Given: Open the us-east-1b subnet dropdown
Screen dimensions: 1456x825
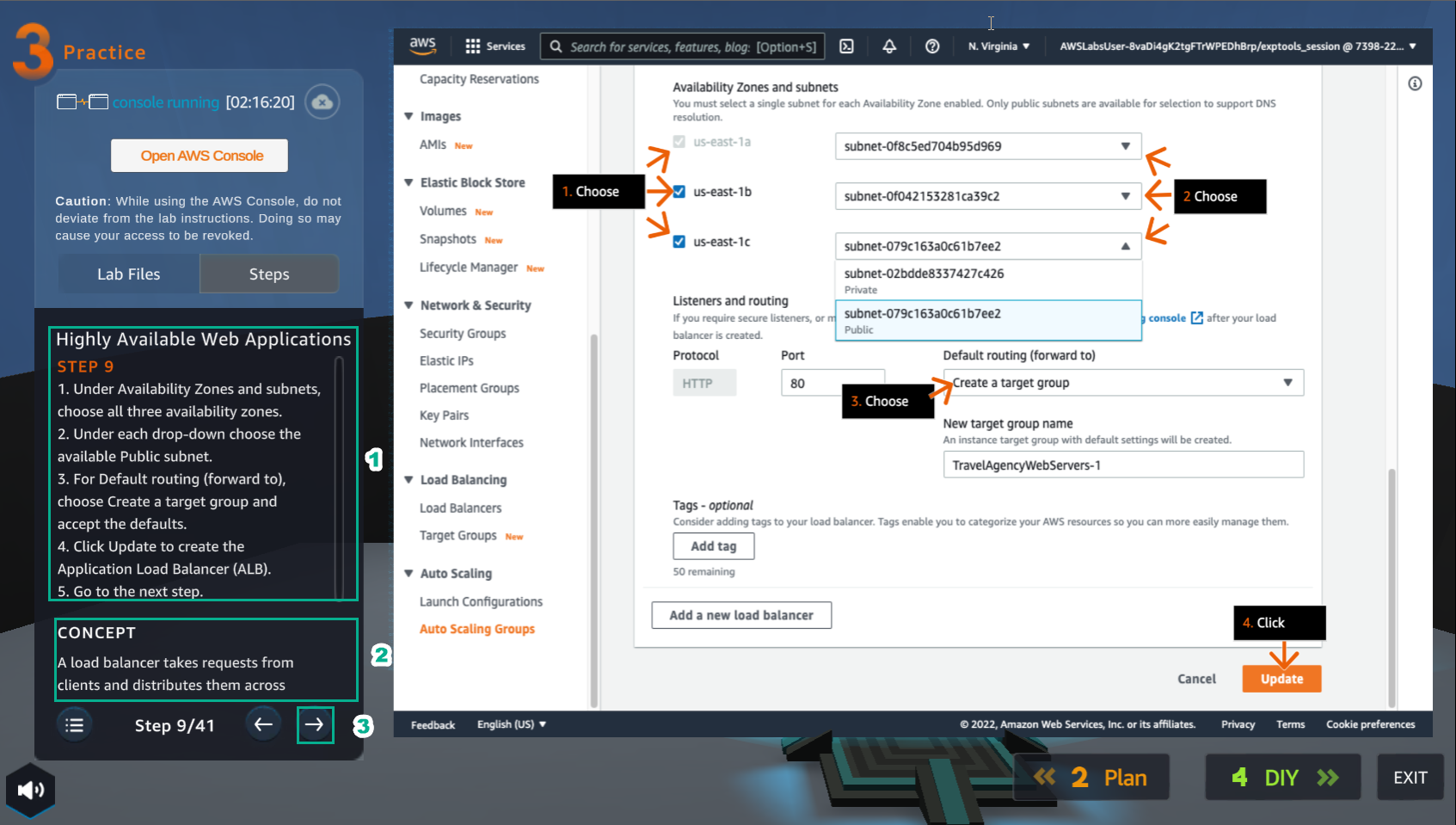Looking at the screenshot, I should (x=988, y=196).
